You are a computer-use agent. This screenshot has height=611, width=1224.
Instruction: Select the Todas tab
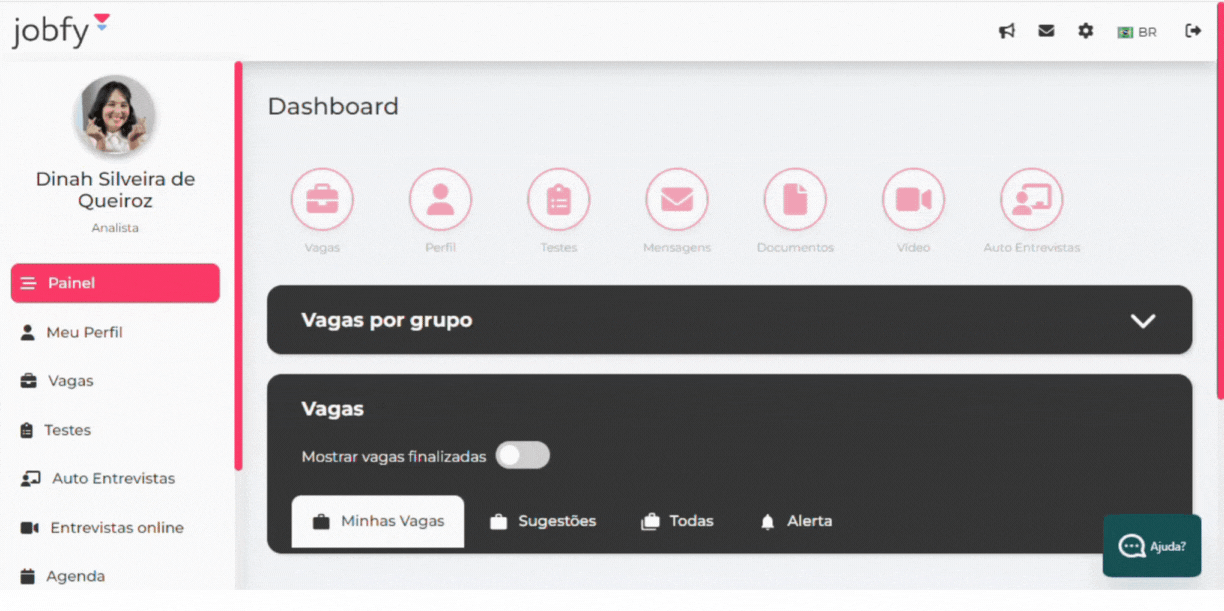pyautogui.click(x=678, y=521)
